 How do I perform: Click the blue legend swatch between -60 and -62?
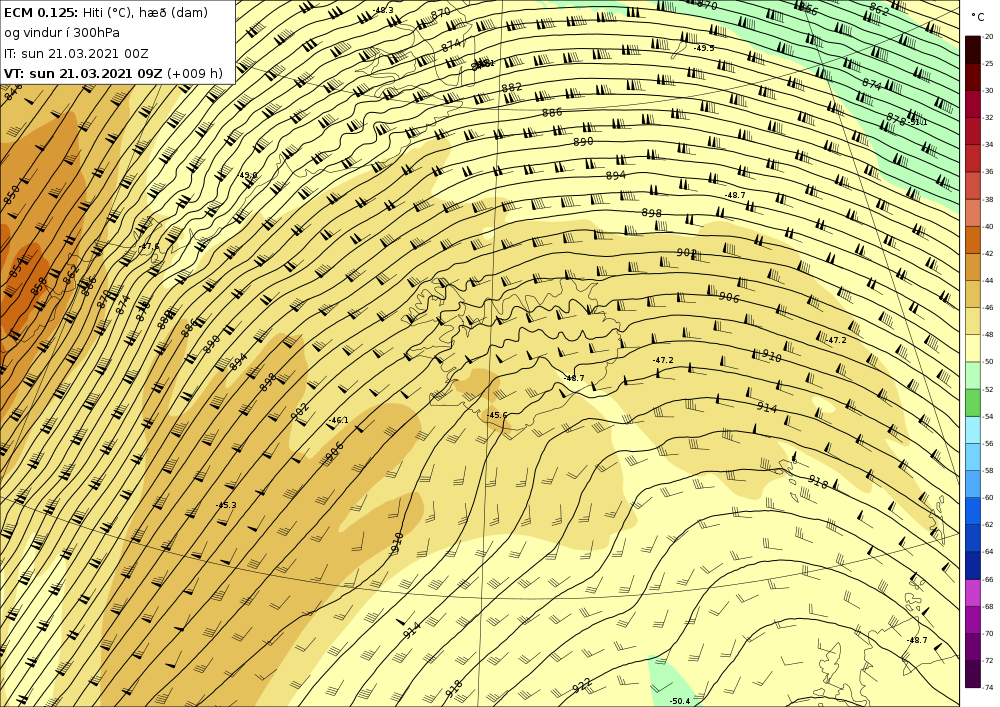click(973, 511)
